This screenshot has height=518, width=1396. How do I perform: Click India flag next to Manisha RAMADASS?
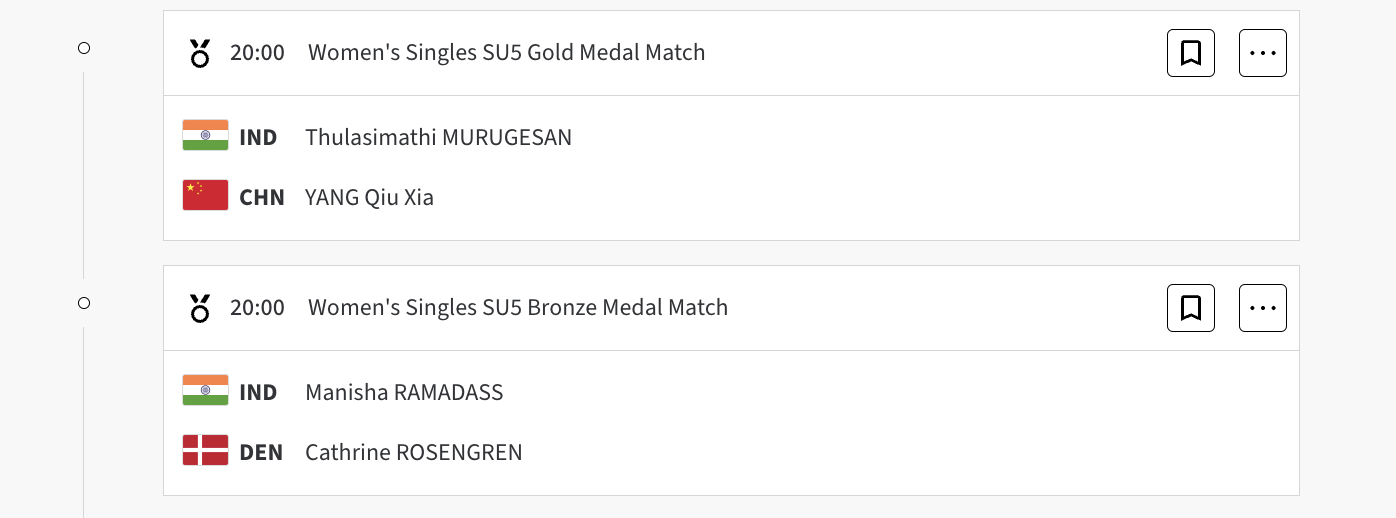coord(205,391)
